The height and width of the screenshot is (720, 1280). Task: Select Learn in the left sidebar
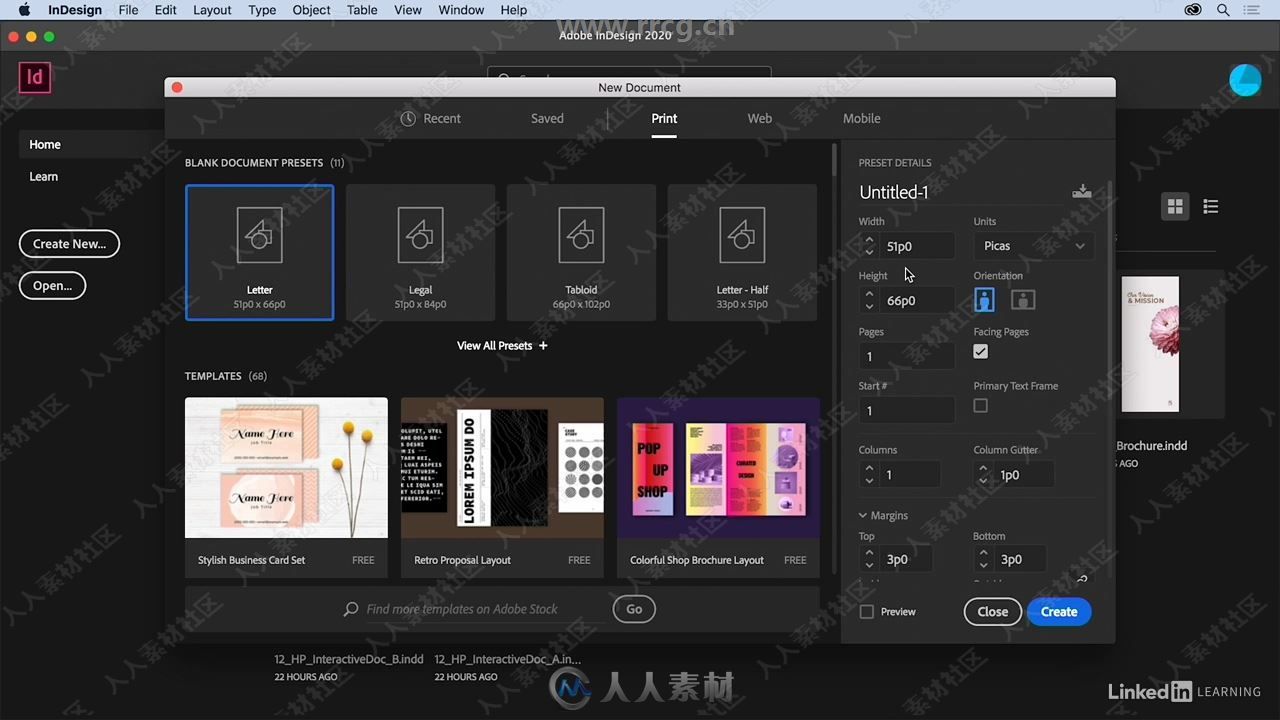44,177
